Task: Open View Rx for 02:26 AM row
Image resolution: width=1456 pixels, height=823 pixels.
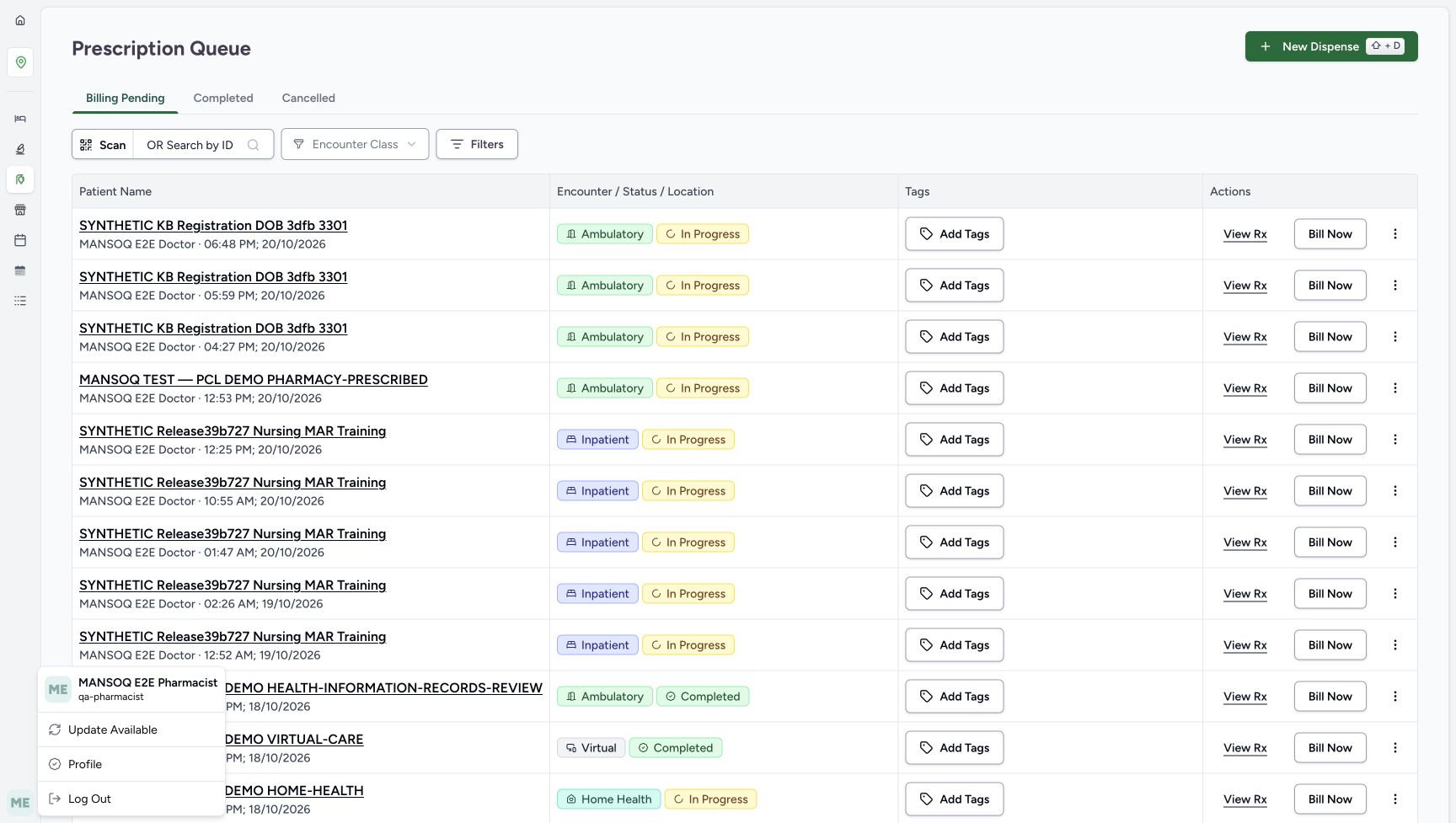Action: pyautogui.click(x=1245, y=594)
